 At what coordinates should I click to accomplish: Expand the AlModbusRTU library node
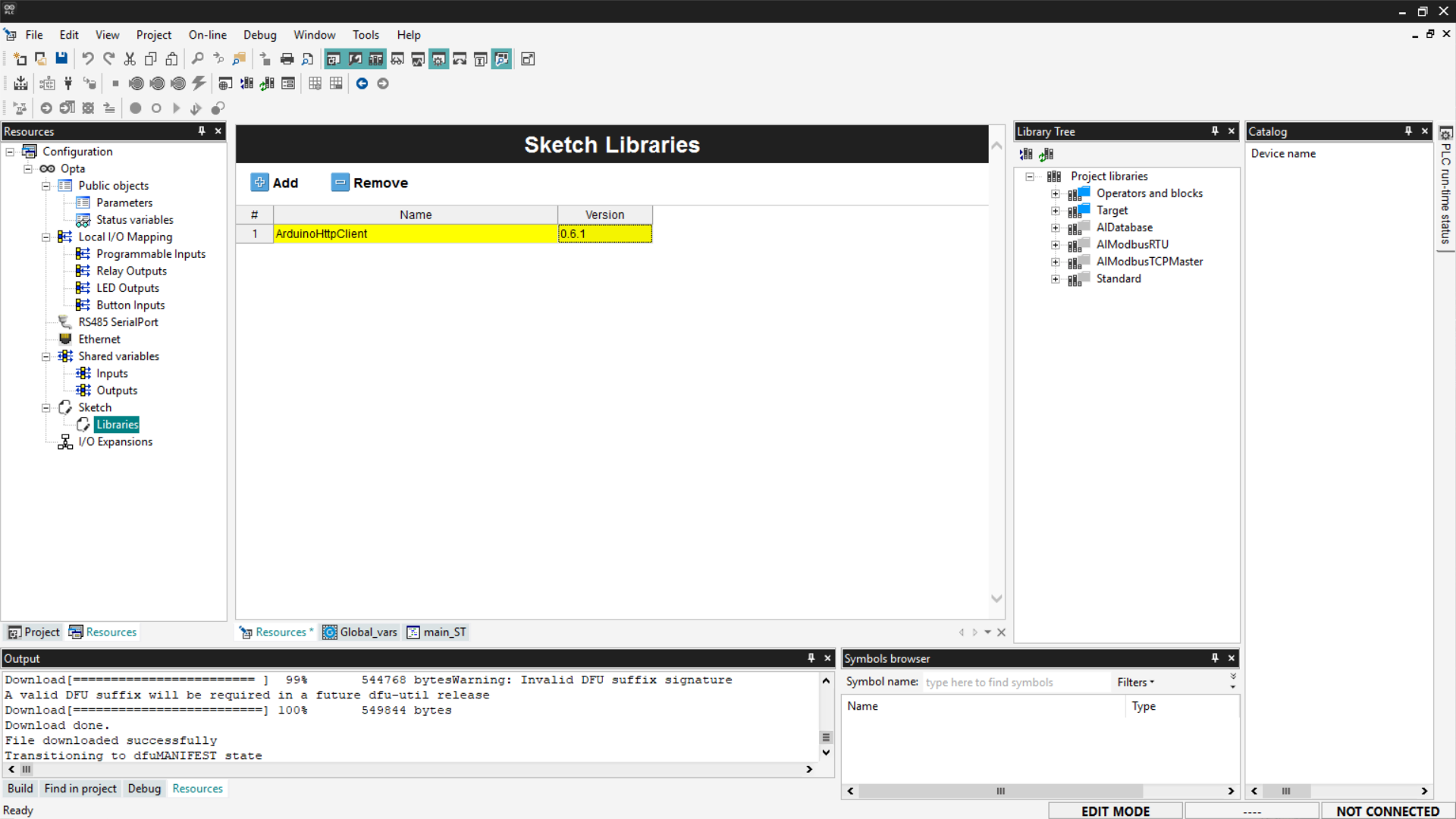(x=1055, y=245)
